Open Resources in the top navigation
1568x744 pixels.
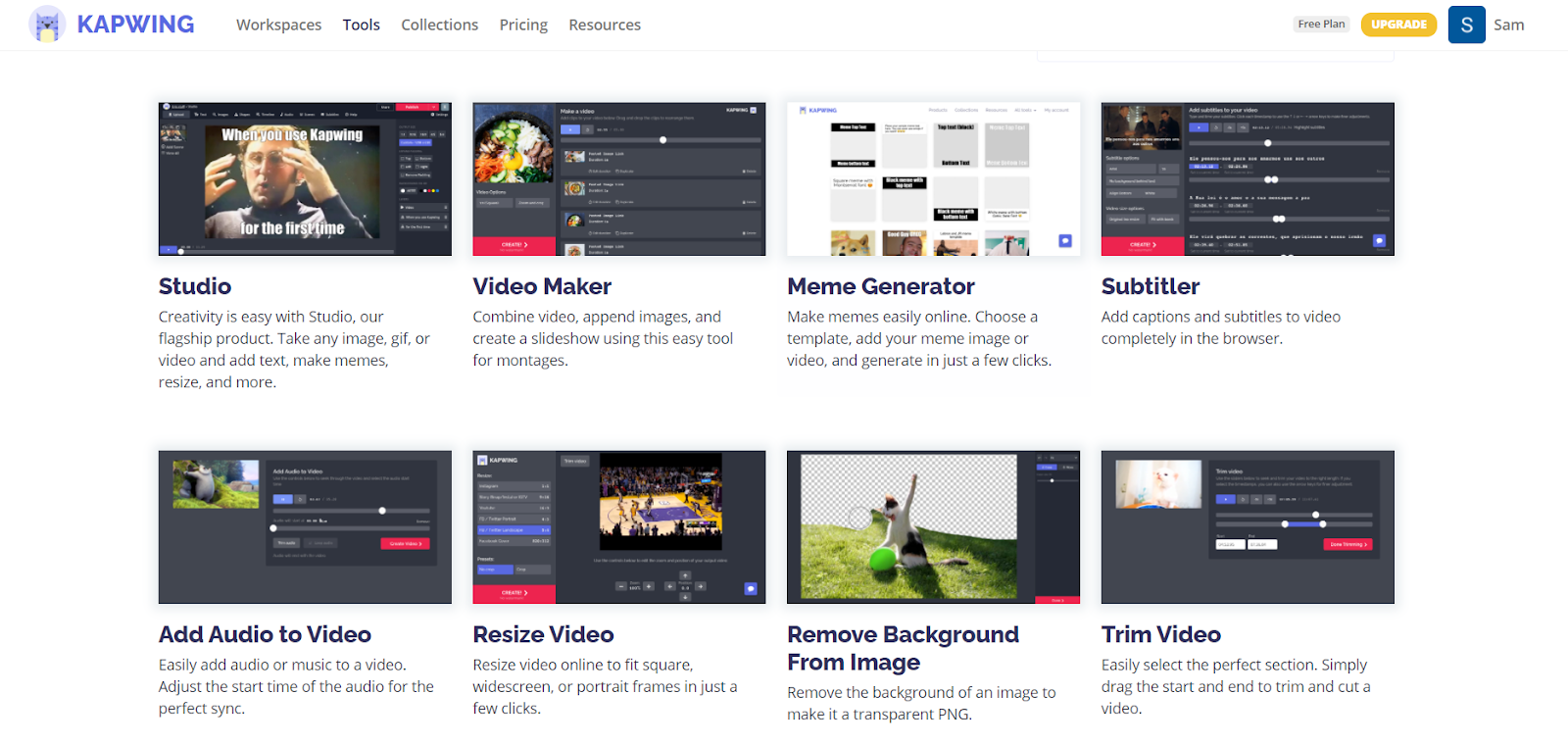pyautogui.click(x=605, y=25)
